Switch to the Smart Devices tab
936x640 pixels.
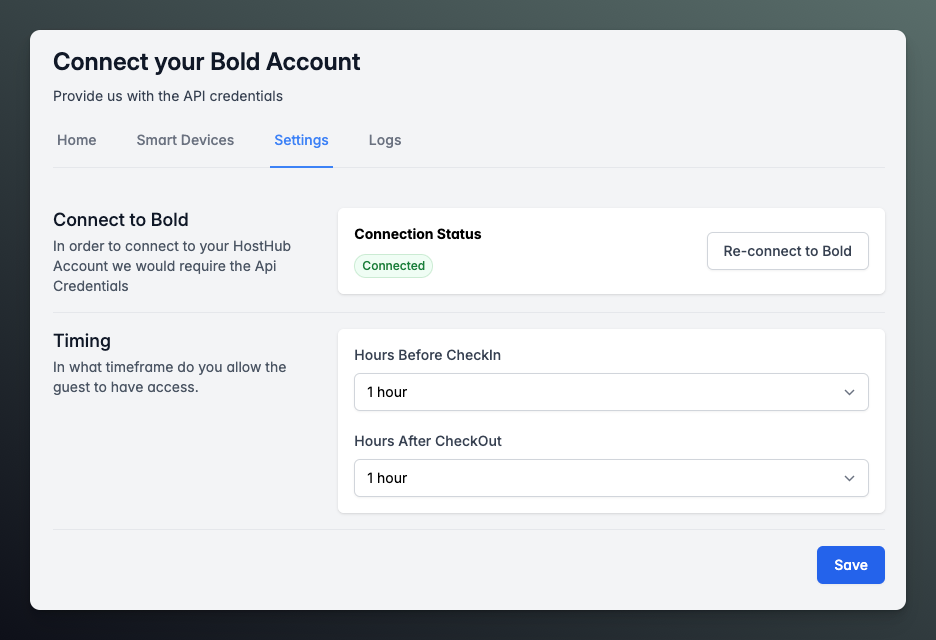(x=185, y=140)
